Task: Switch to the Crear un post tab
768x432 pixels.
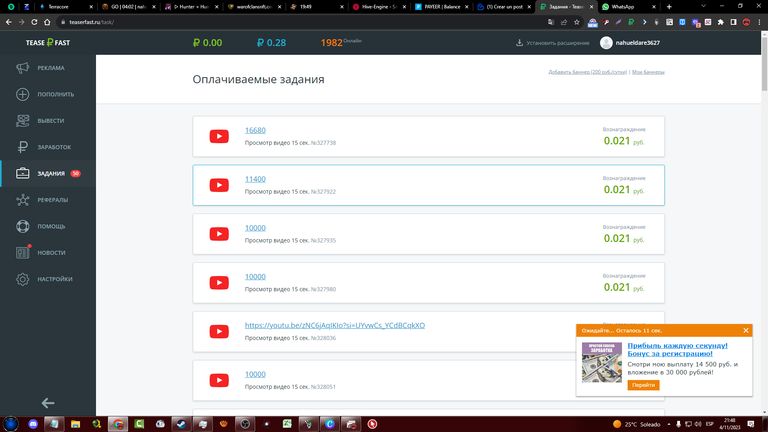Action: pyautogui.click(x=504, y=7)
